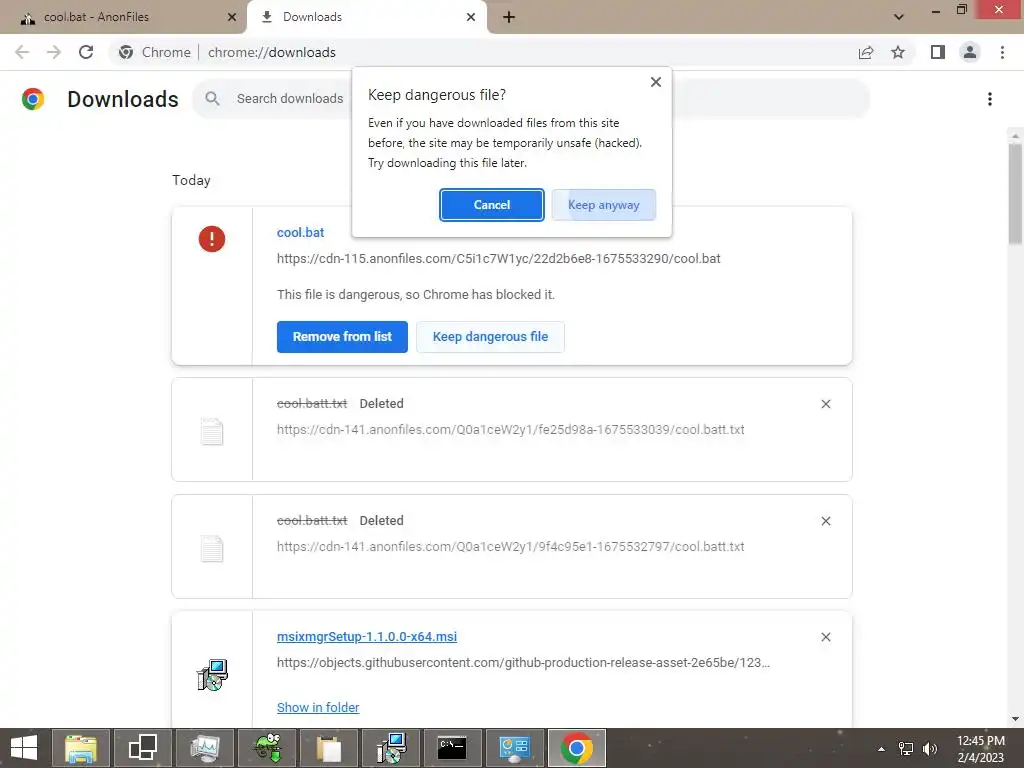Open the green gecko app taskbar icon
Image resolution: width=1024 pixels, height=768 pixels.
click(266, 748)
